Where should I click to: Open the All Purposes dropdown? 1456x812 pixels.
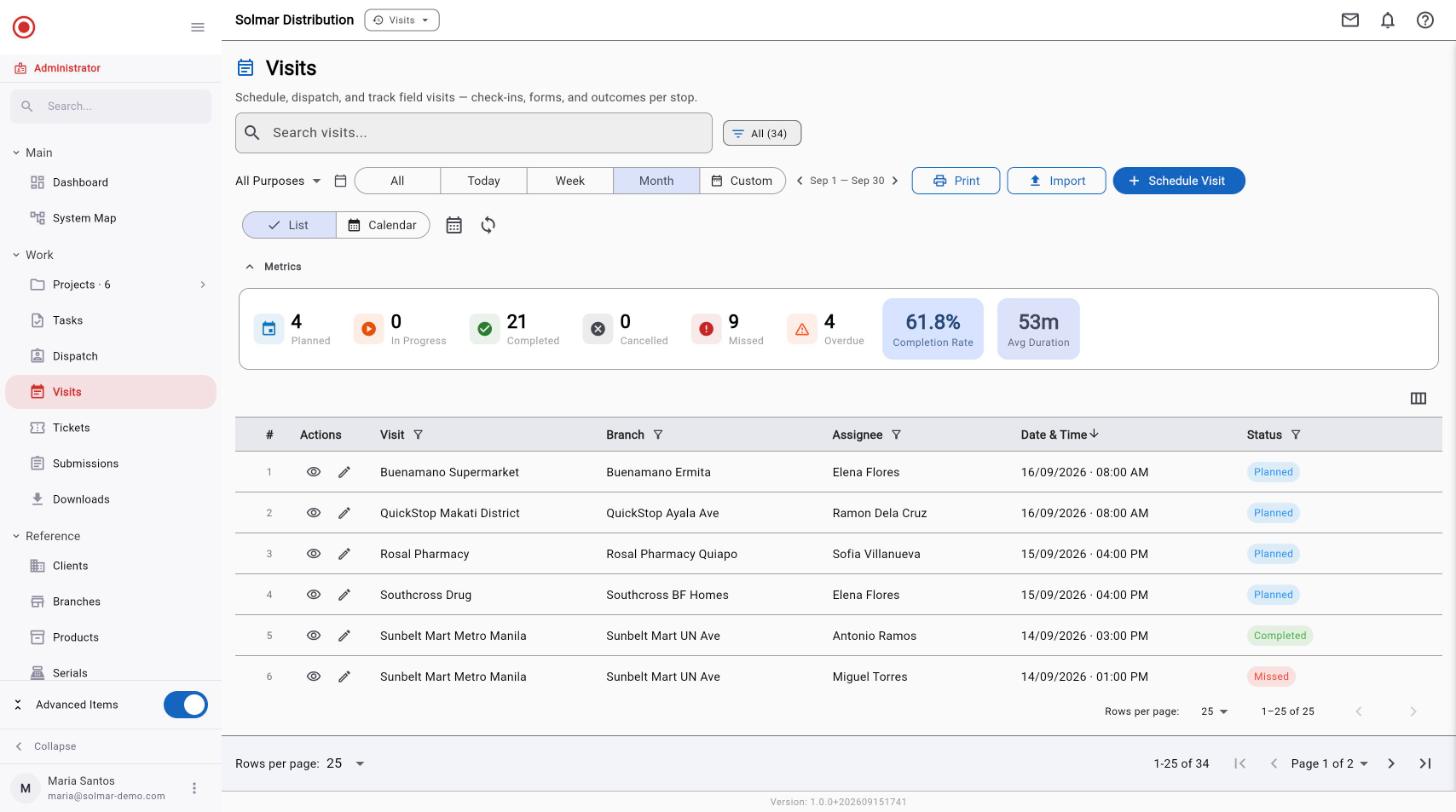(278, 181)
